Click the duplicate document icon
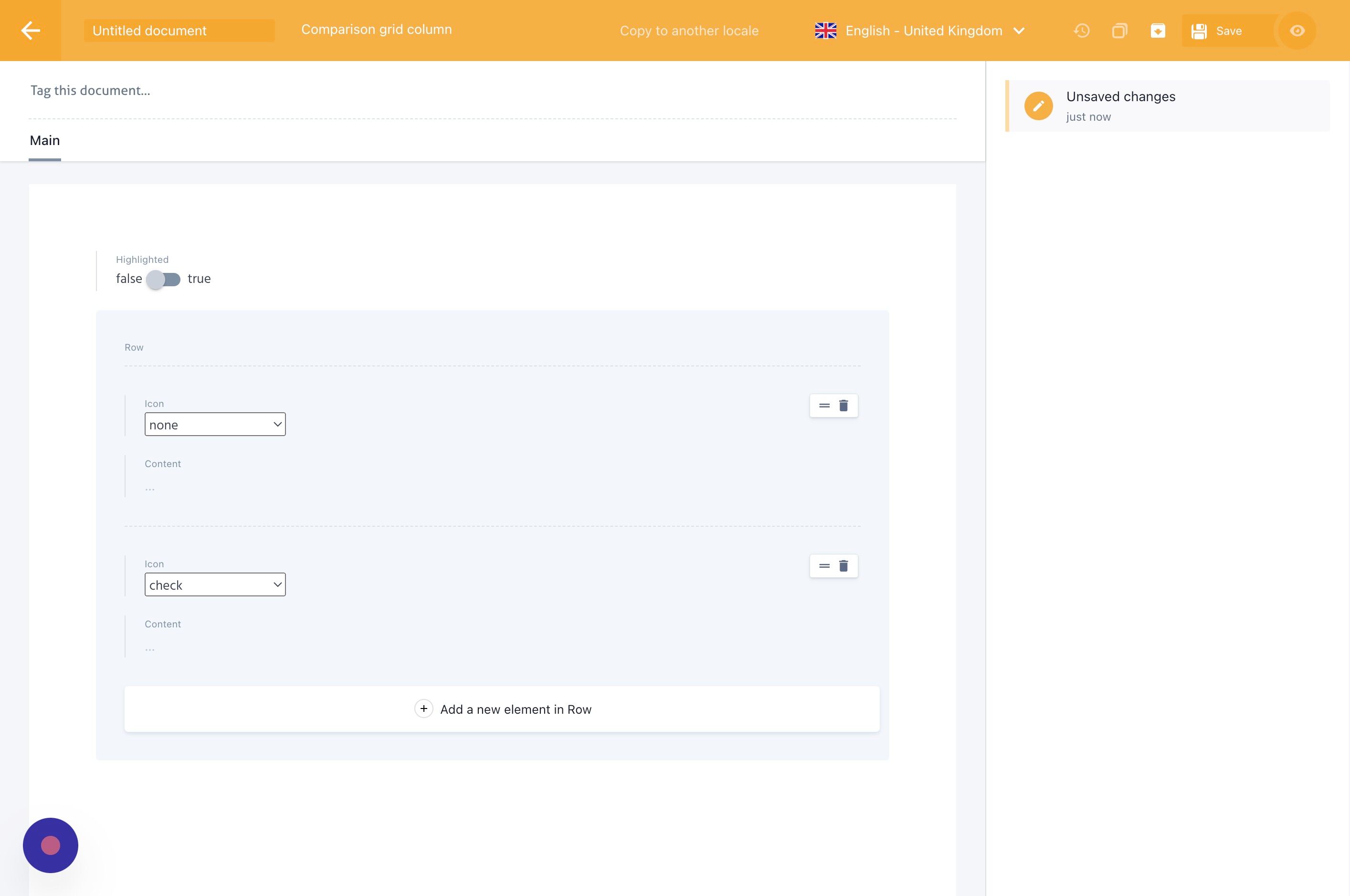 [1119, 30]
